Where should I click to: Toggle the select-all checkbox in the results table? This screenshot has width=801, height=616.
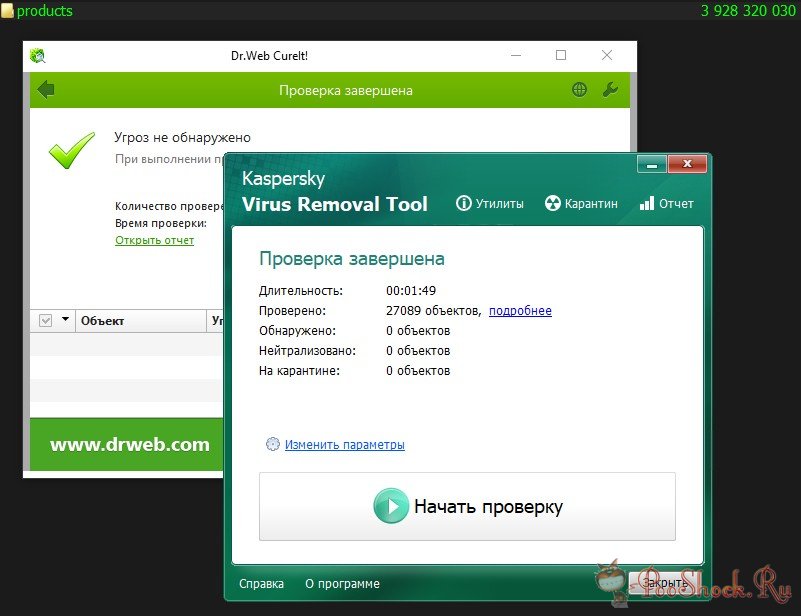click(x=45, y=321)
